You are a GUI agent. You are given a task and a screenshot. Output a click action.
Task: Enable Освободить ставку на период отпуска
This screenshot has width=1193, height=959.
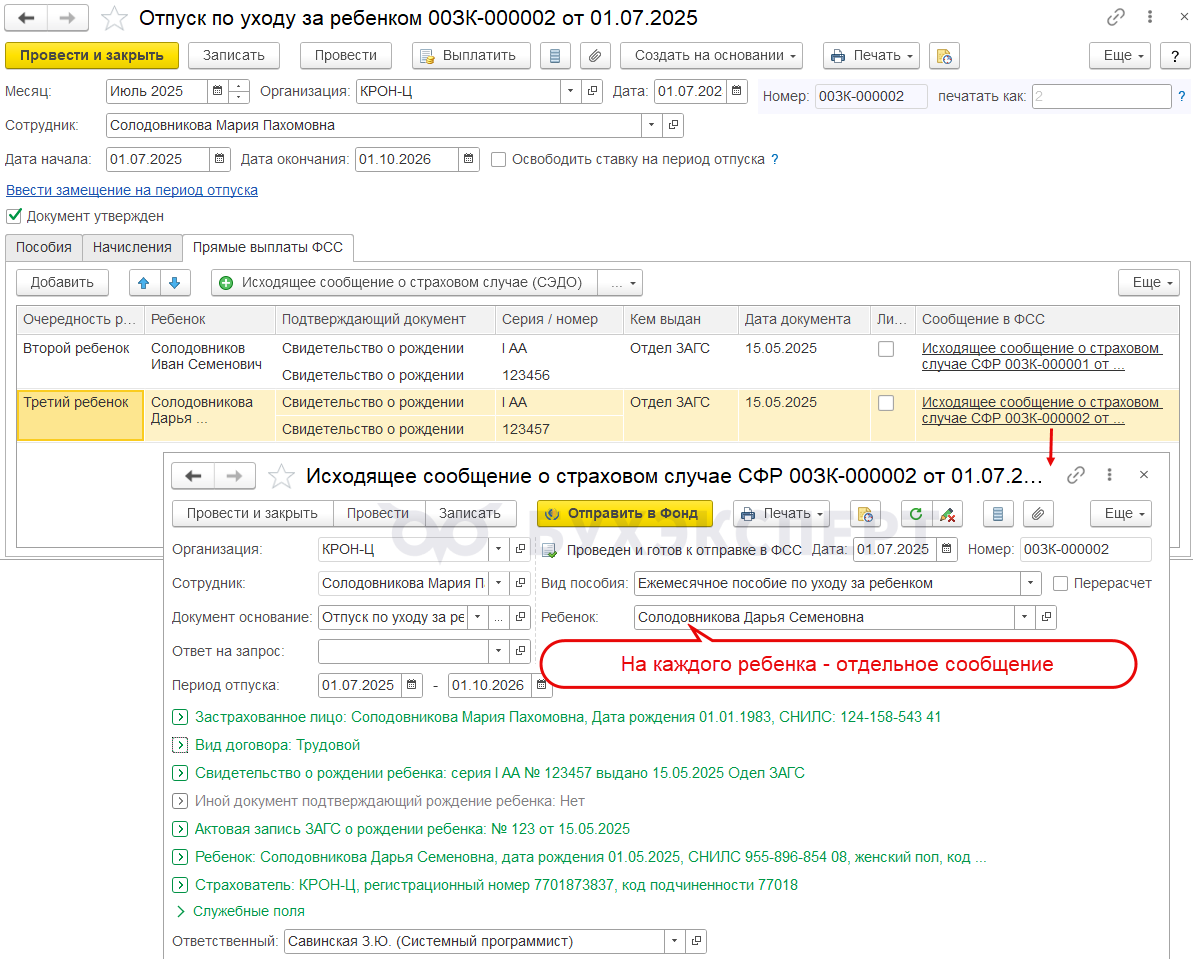point(499,159)
